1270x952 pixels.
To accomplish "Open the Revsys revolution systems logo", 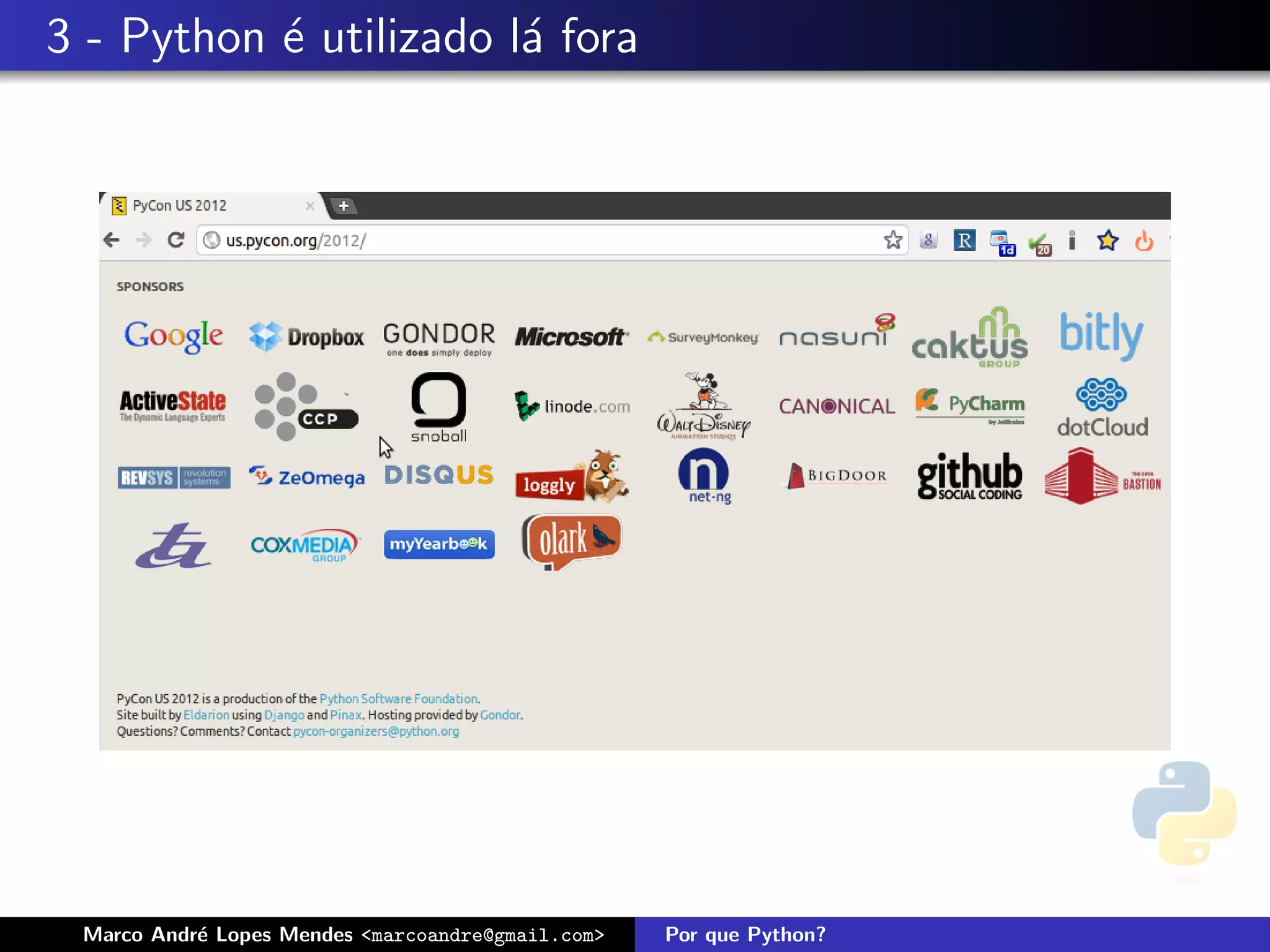I will click(174, 477).
